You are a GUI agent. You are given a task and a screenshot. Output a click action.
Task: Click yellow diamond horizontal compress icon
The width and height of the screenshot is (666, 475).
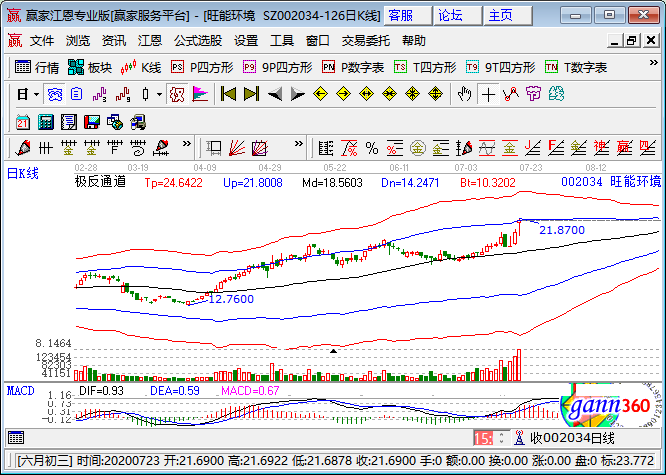[x=389, y=94]
